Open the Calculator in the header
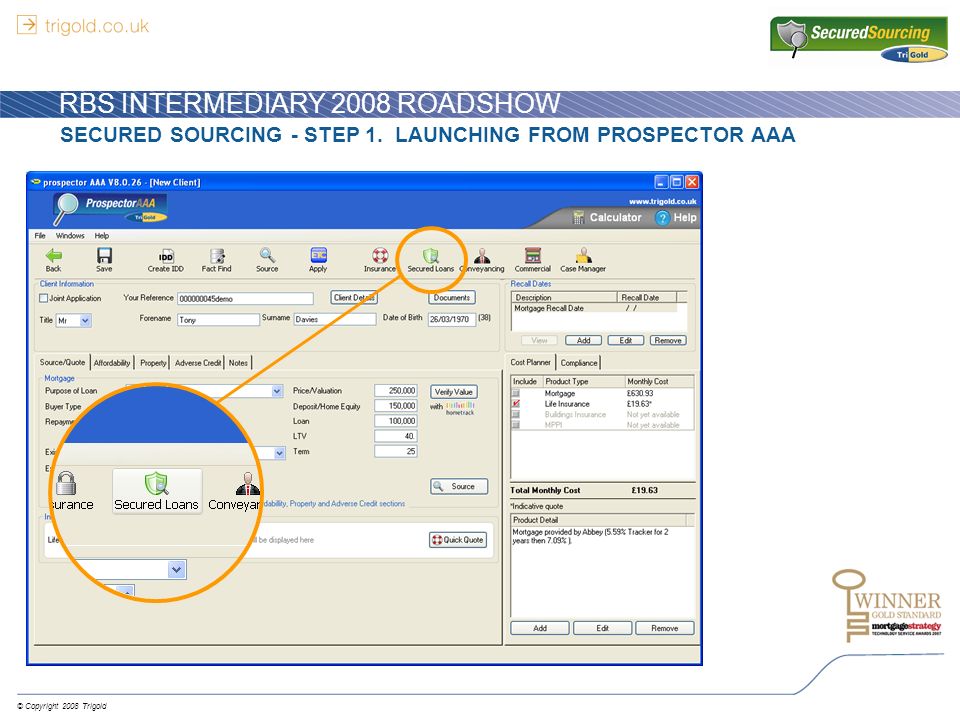 click(607, 217)
